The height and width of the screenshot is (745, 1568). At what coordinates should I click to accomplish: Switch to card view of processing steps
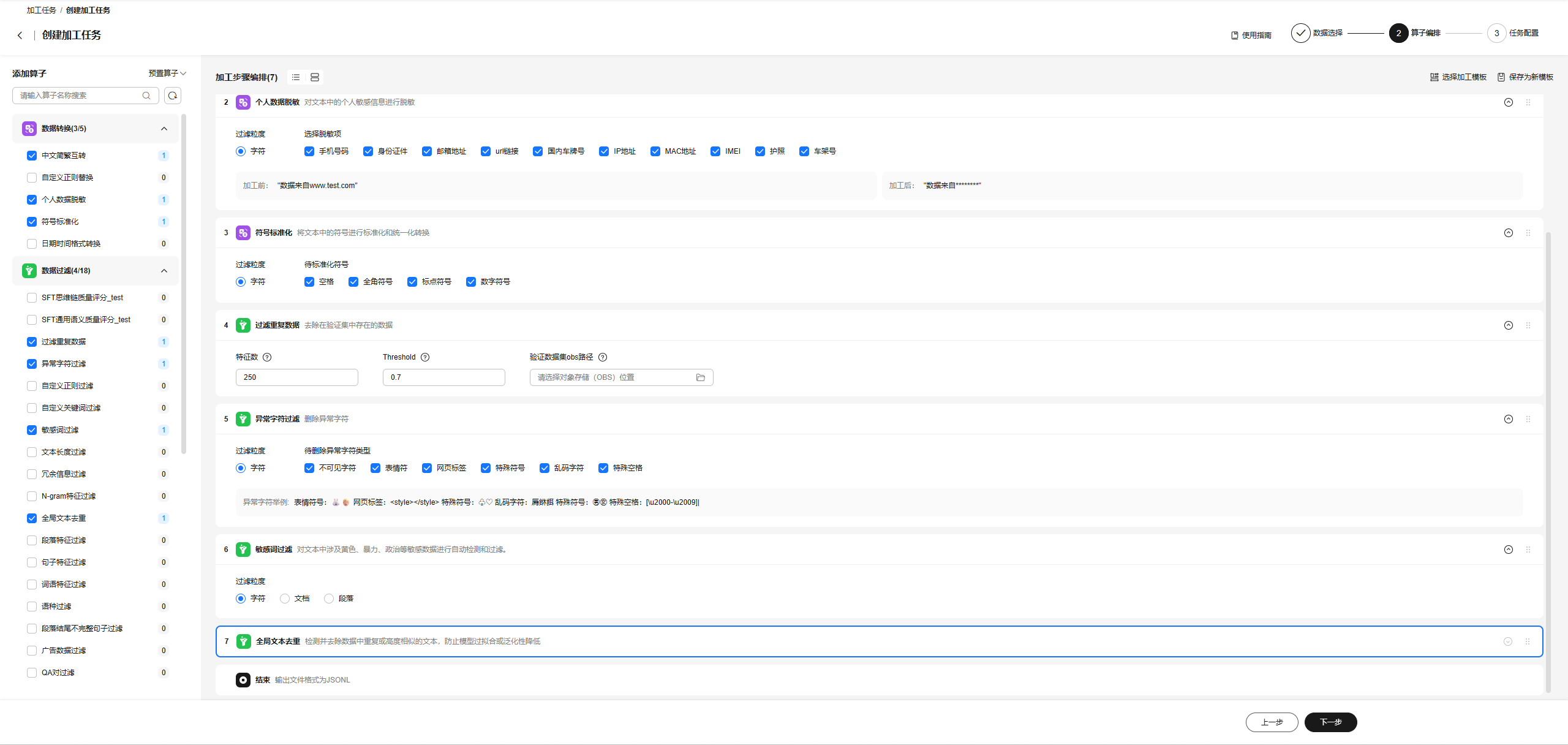(x=315, y=77)
